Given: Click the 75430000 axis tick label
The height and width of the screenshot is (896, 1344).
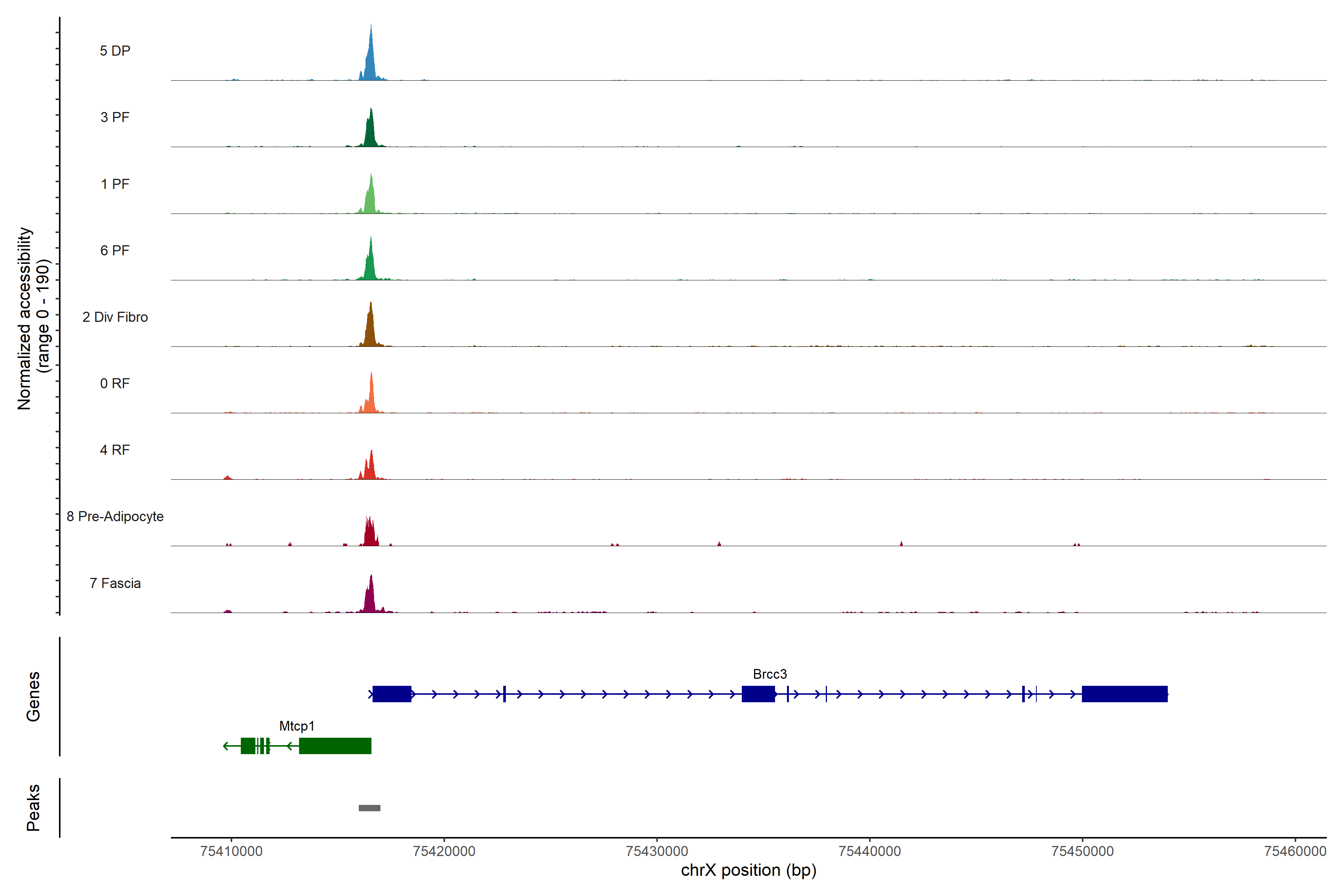Looking at the screenshot, I should coord(657,852).
